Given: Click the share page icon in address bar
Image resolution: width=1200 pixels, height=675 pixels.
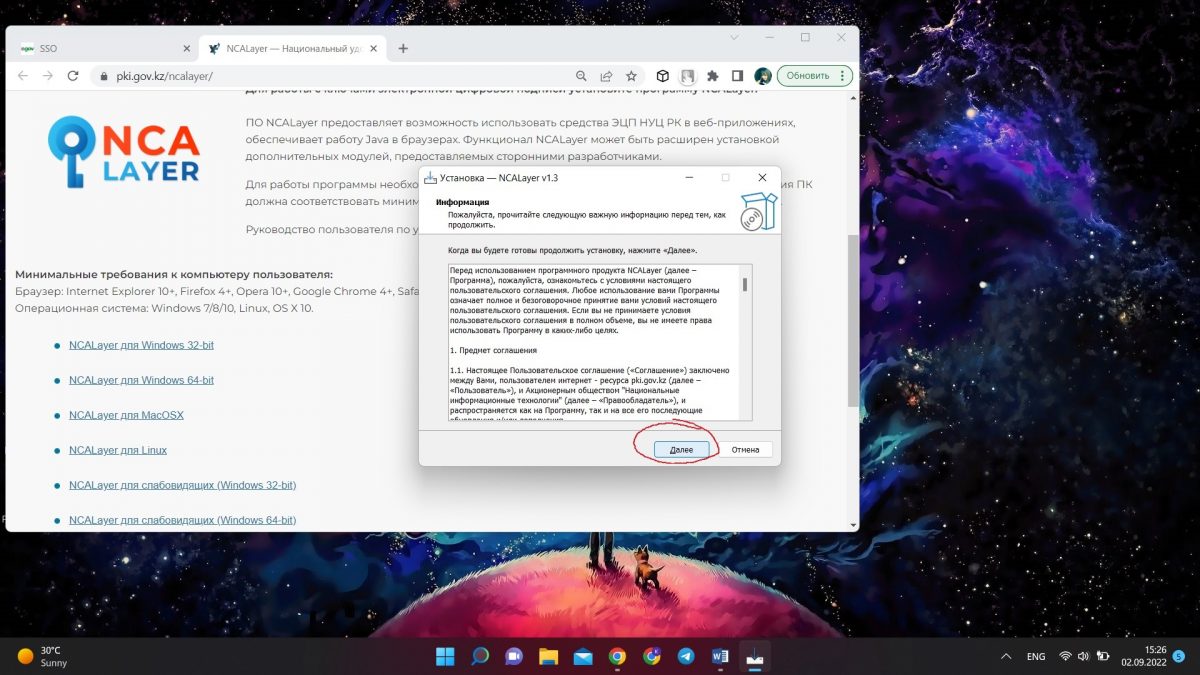Looking at the screenshot, I should pyautogui.click(x=606, y=76).
